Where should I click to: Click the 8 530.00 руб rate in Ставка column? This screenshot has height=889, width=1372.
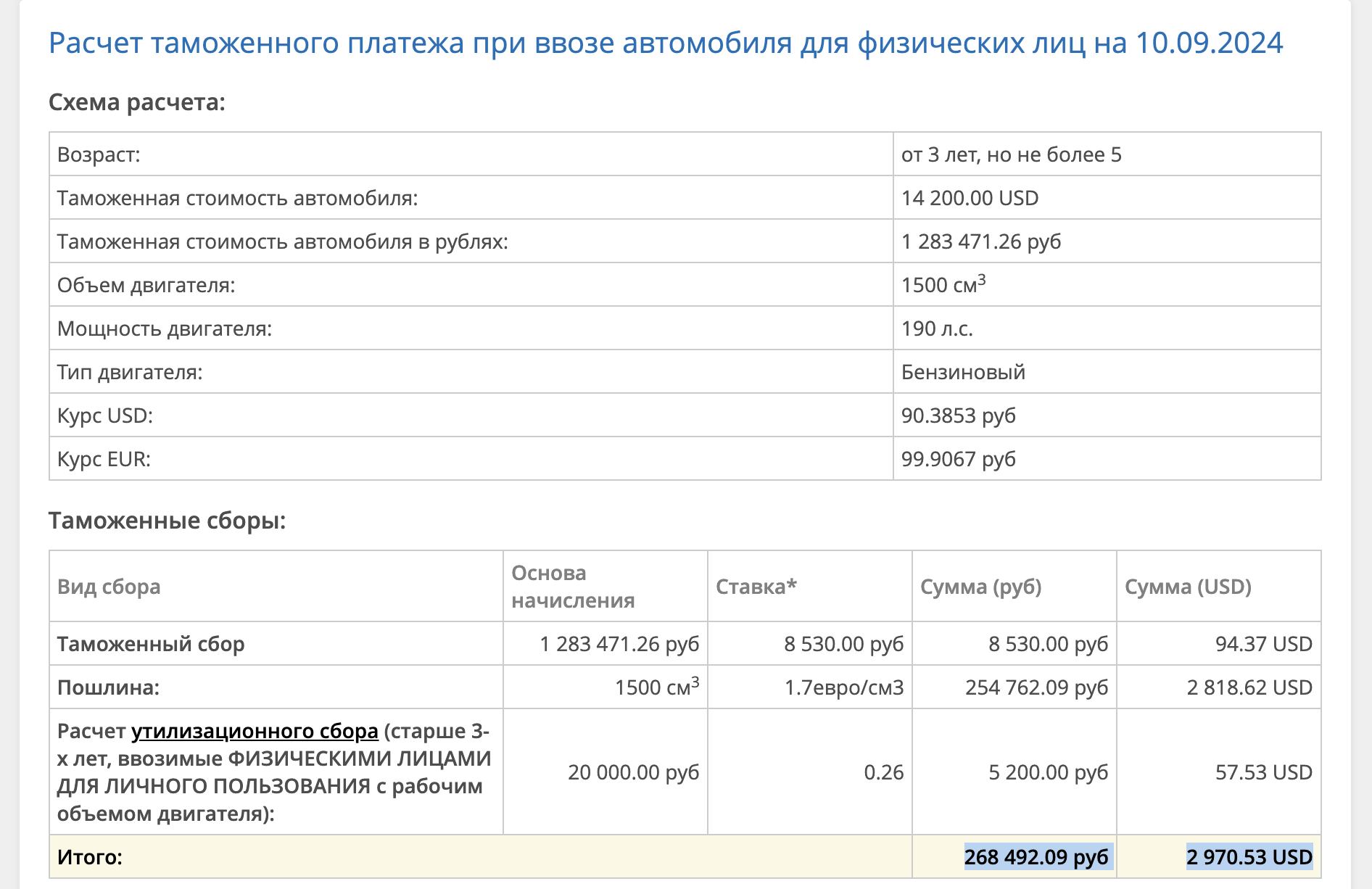coord(844,644)
